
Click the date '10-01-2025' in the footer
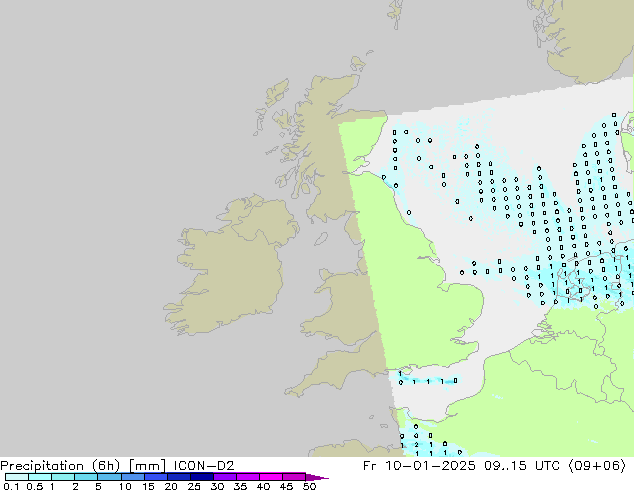tap(430, 466)
